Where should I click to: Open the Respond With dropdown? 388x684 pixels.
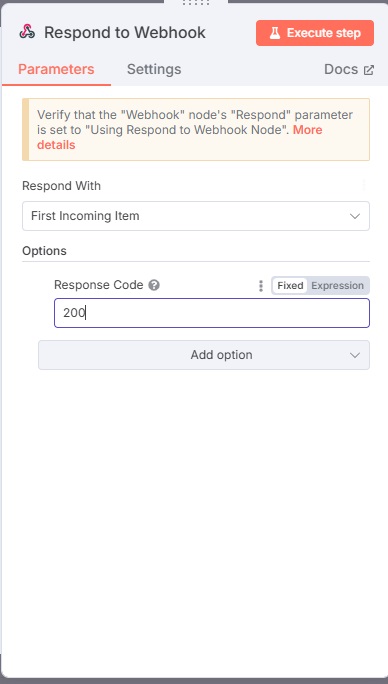196,216
